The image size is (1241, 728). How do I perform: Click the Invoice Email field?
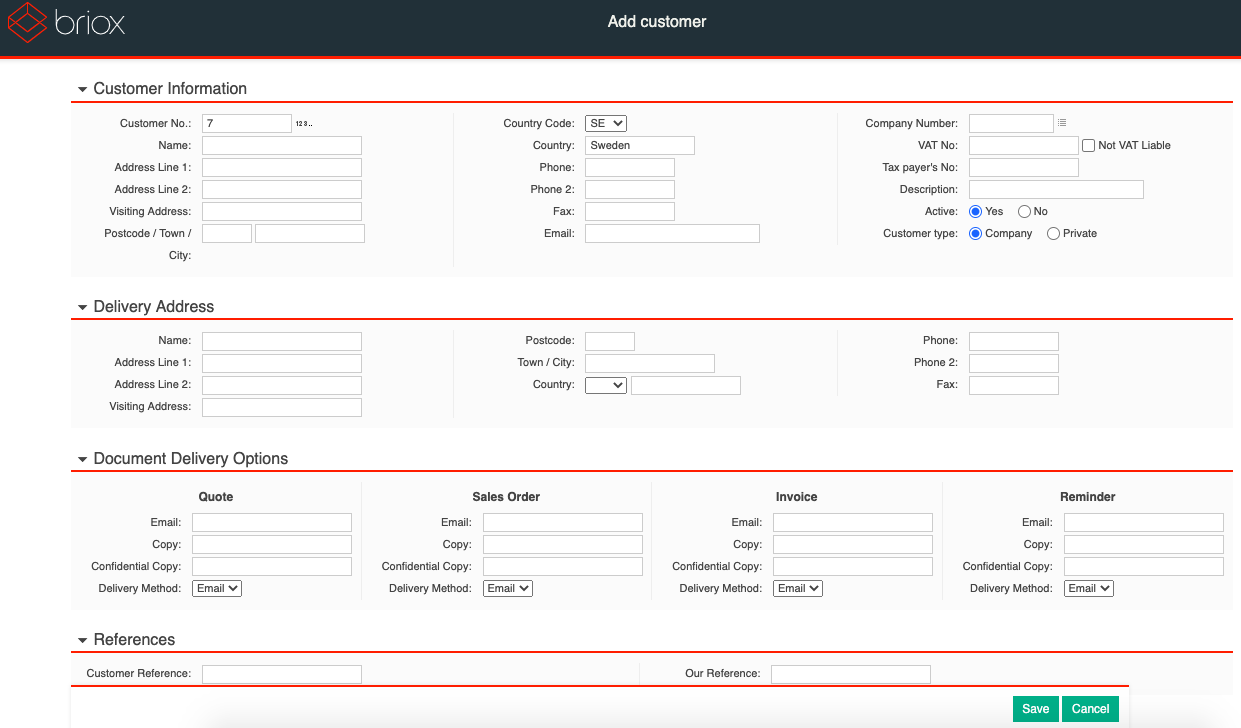pyautogui.click(x=853, y=522)
